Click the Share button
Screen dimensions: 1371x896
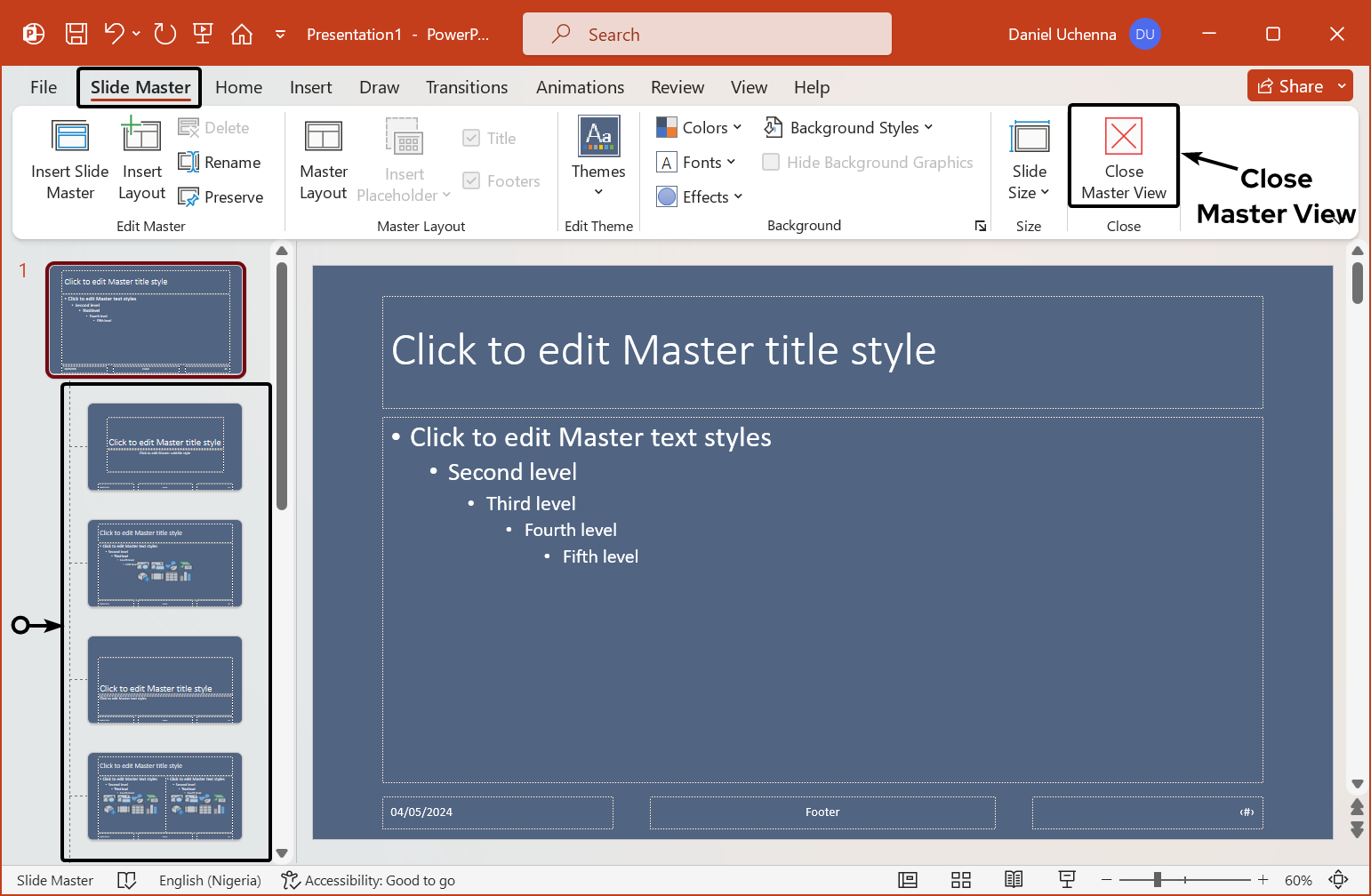coord(1290,86)
